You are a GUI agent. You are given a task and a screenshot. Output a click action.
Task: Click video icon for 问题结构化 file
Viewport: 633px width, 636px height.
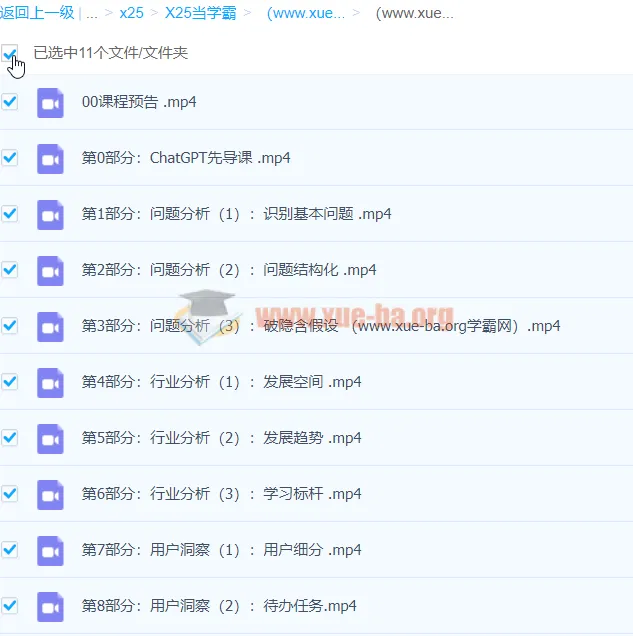pos(50,270)
